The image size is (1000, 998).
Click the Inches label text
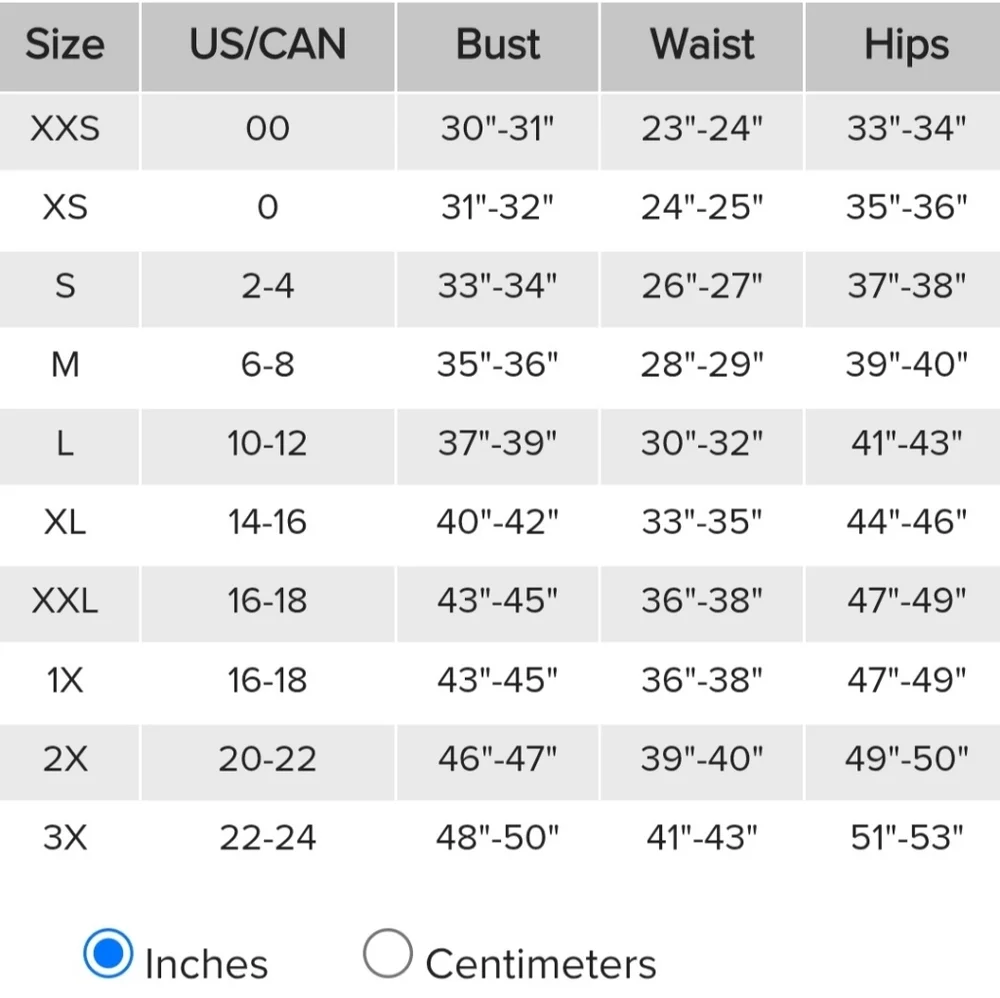[206, 964]
